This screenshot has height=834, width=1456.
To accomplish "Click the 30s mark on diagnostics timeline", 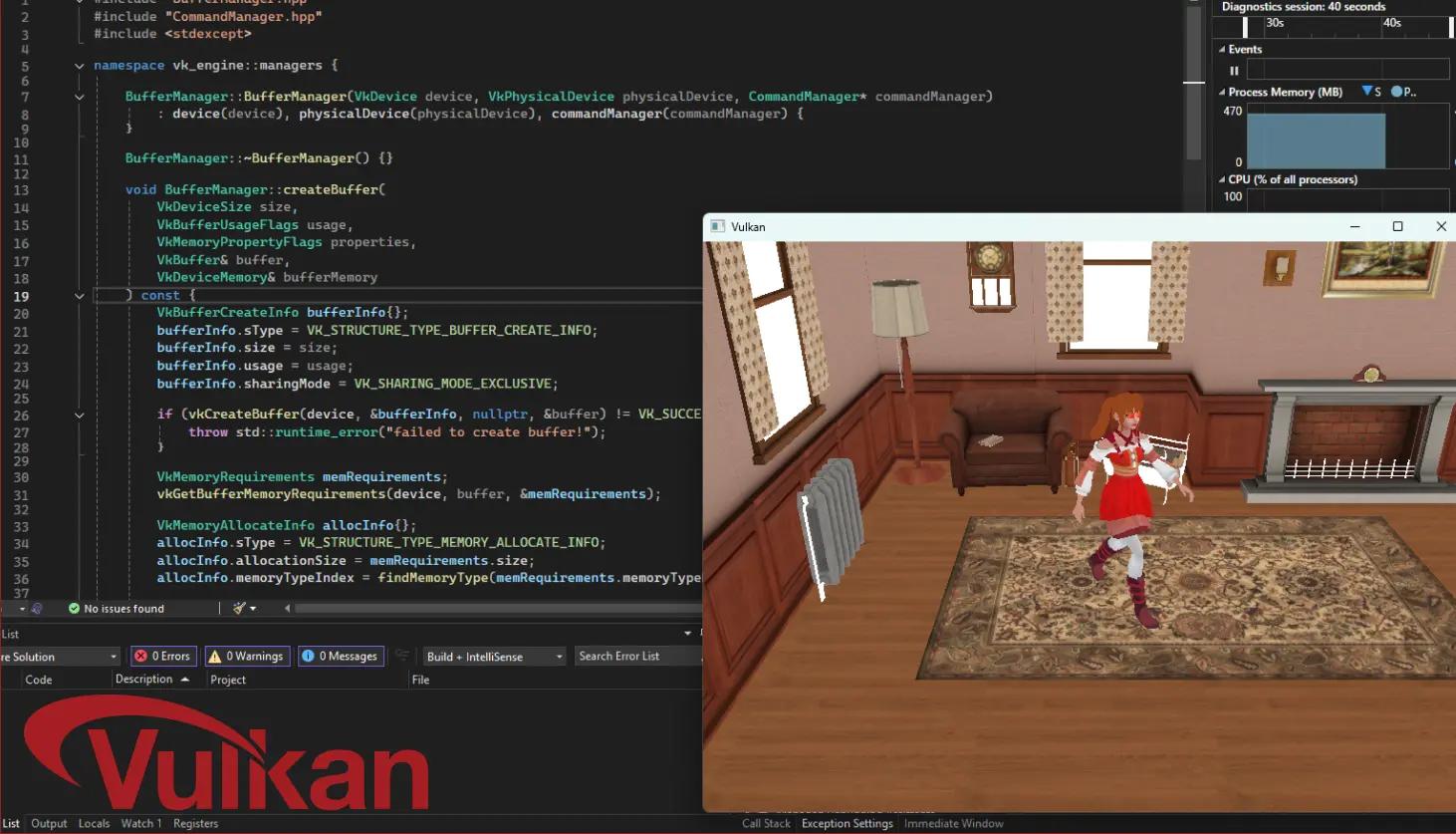I will [1275, 22].
